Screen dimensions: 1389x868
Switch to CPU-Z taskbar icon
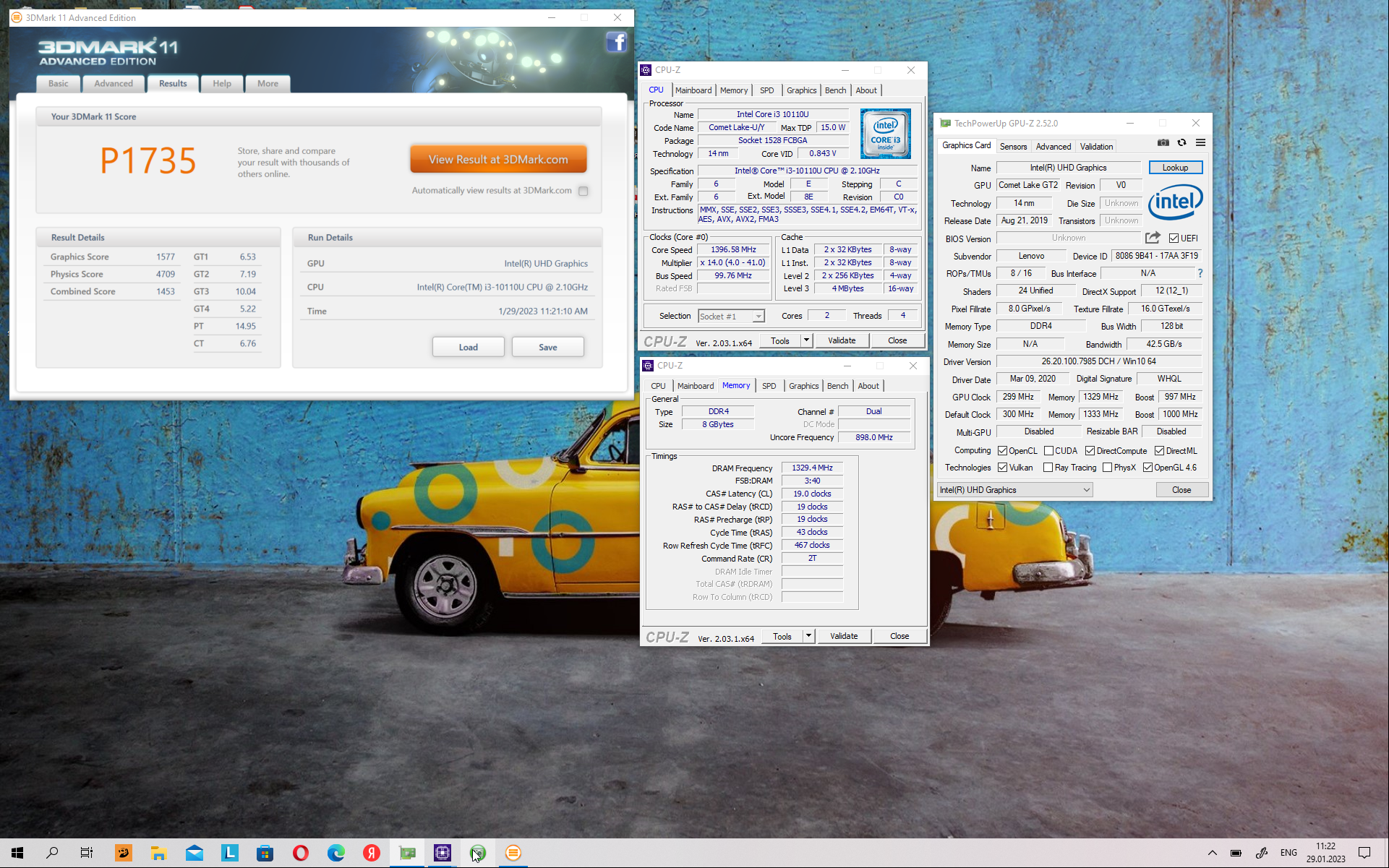(x=443, y=853)
